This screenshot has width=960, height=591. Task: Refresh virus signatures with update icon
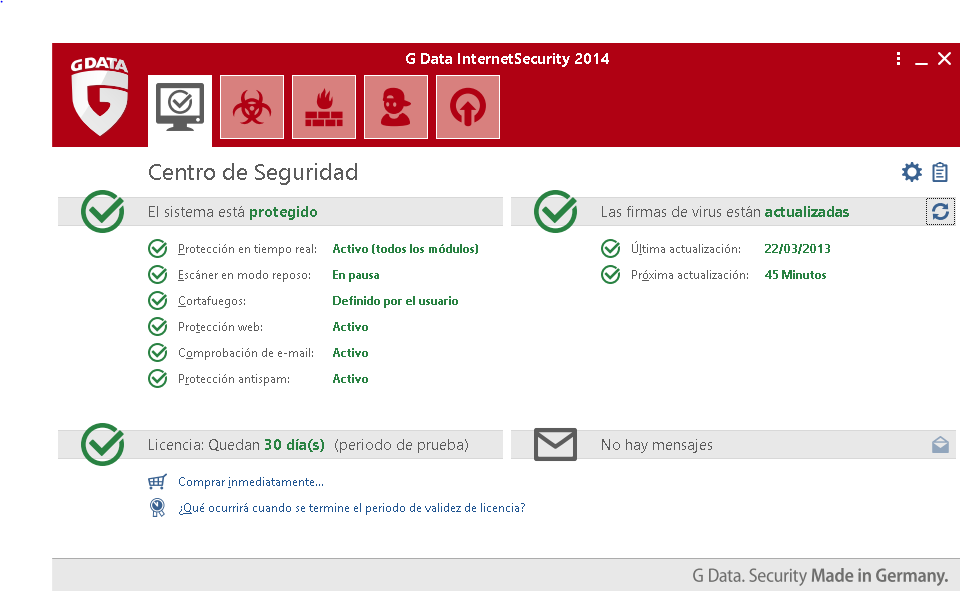pyautogui.click(x=940, y=212)
